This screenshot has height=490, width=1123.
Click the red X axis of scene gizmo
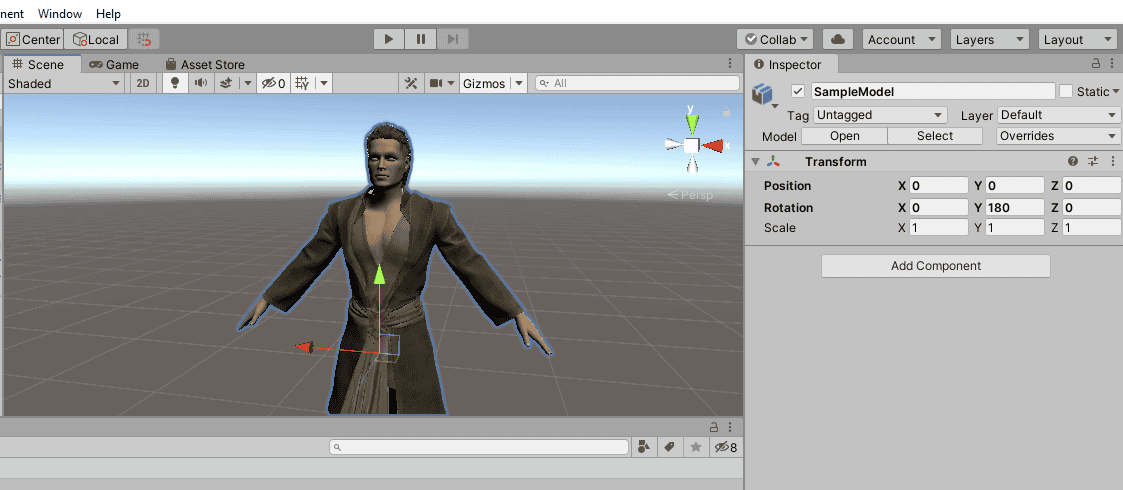714,145
